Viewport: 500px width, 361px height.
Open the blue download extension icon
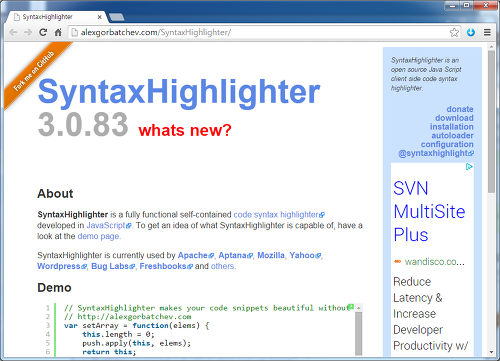click(471, 32)
